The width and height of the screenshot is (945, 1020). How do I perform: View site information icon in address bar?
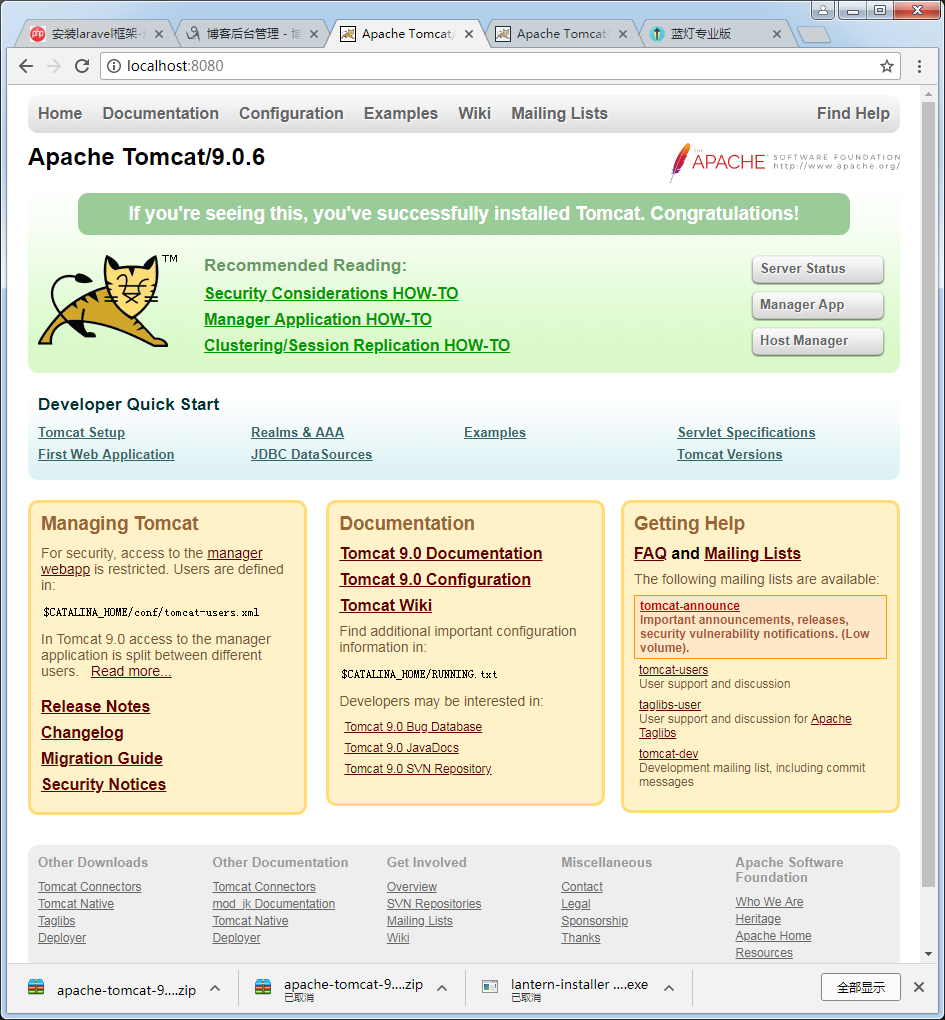pyautogui.click(x=114, y=66)
